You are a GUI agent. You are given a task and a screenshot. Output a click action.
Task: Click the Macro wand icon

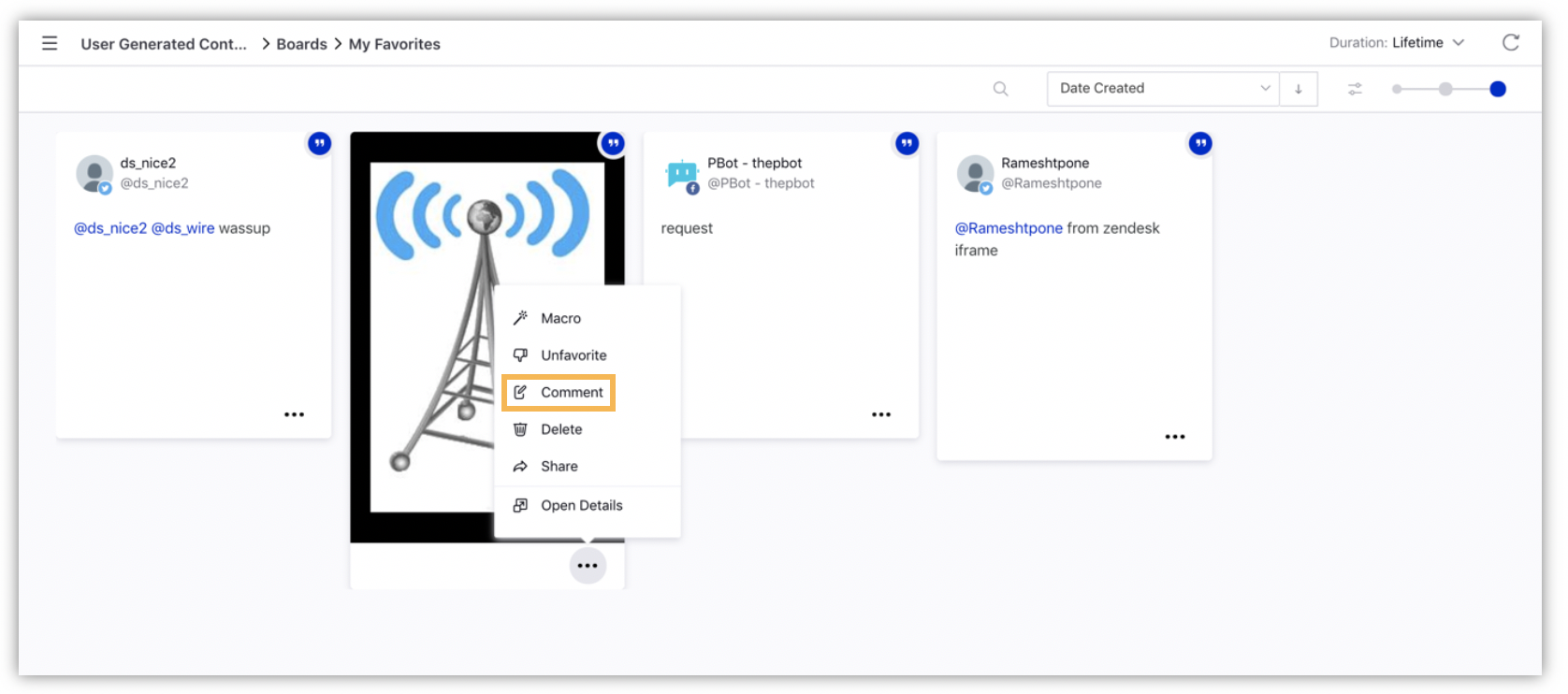(520, 318)
